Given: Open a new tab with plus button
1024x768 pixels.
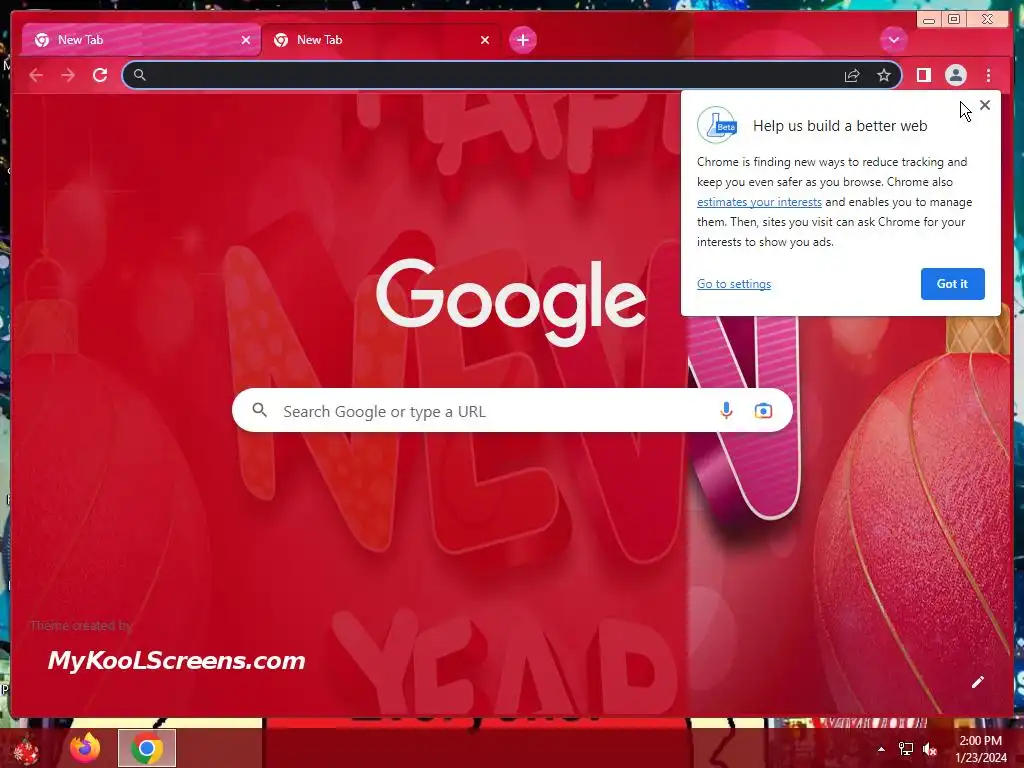Looking at the screenshot, I should 522,40.
